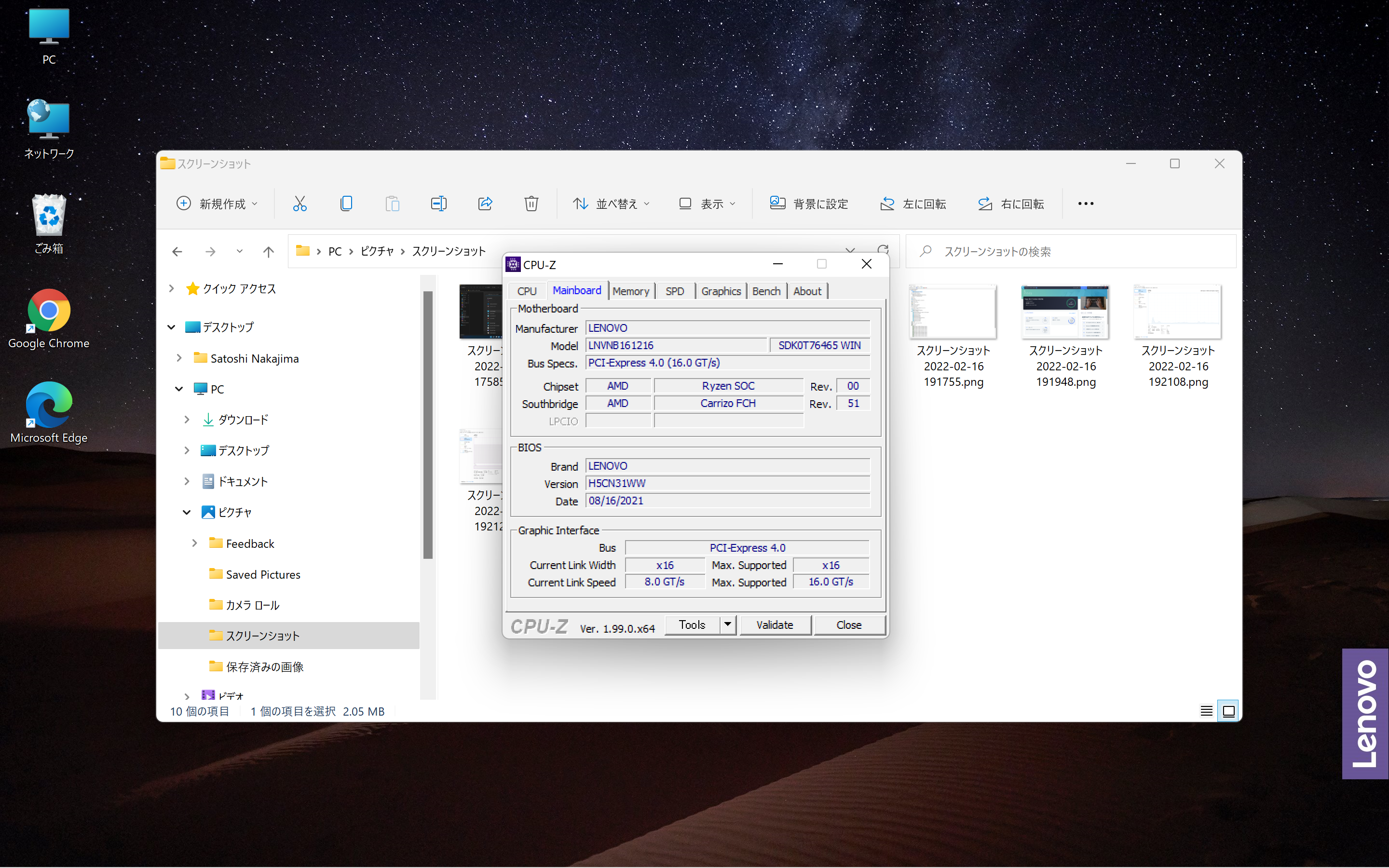1389x868 pixels.
Task: Open the ごみ箱 recycle bin icon
Action: click(49, 224)
